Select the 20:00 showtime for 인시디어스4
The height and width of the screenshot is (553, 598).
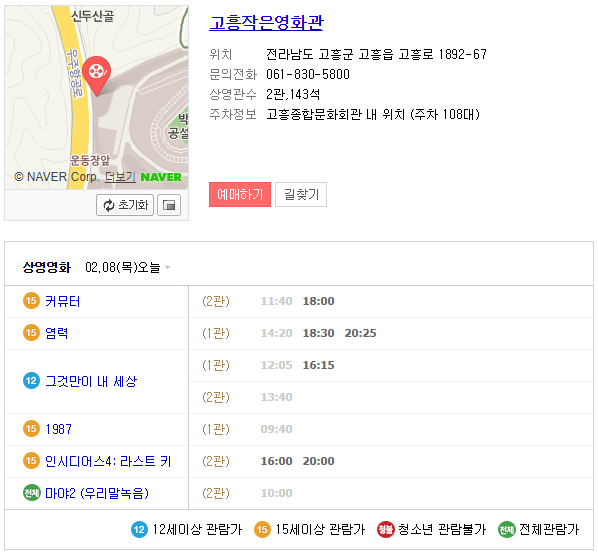(318, 461)
